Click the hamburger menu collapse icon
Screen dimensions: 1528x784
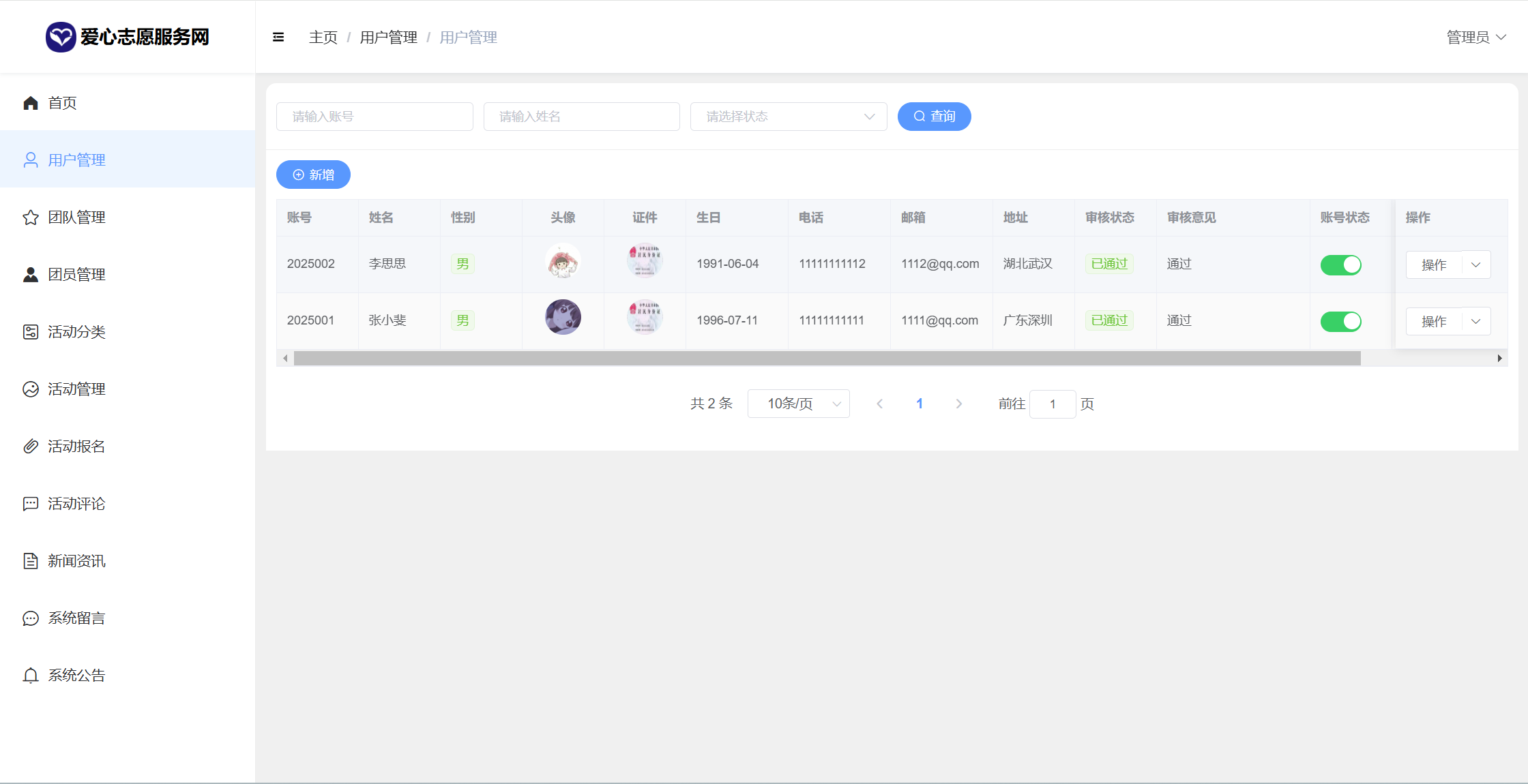(278, 37)
